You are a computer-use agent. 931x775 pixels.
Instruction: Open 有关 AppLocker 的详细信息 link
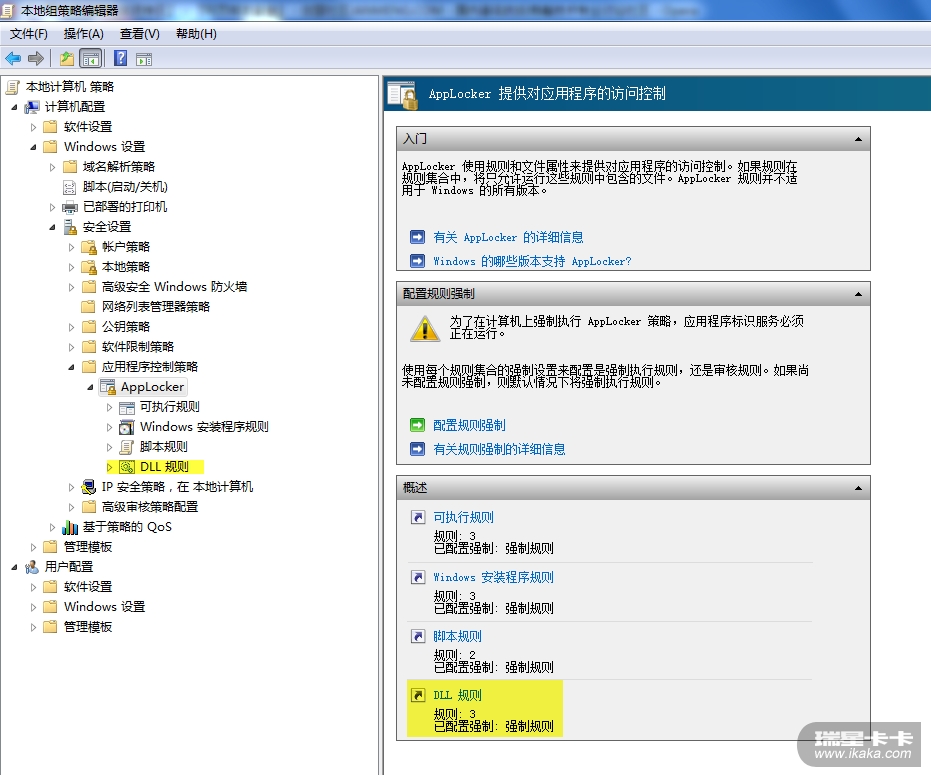tap(508, 238)
